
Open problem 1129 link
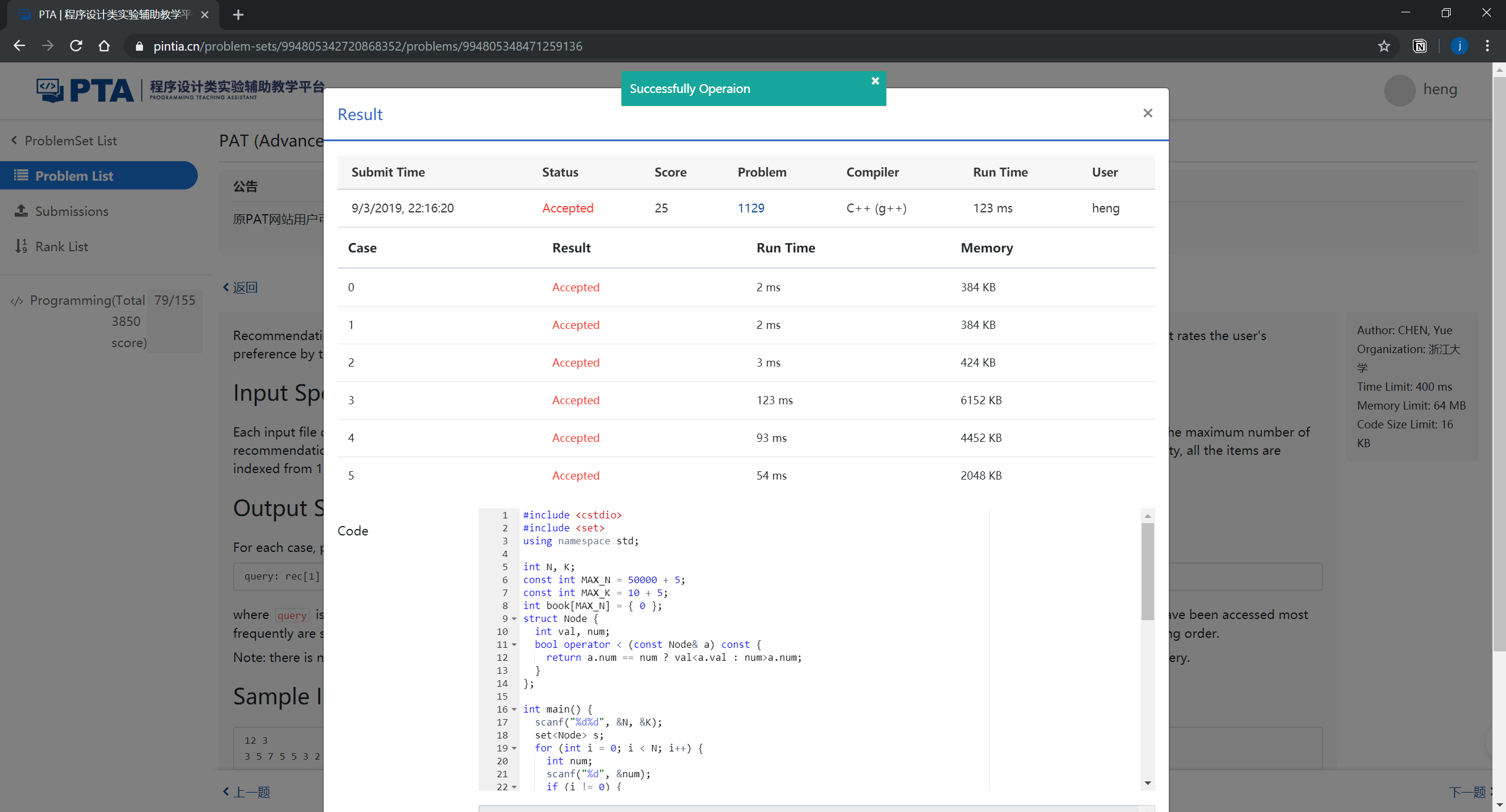tap(751, 208)
